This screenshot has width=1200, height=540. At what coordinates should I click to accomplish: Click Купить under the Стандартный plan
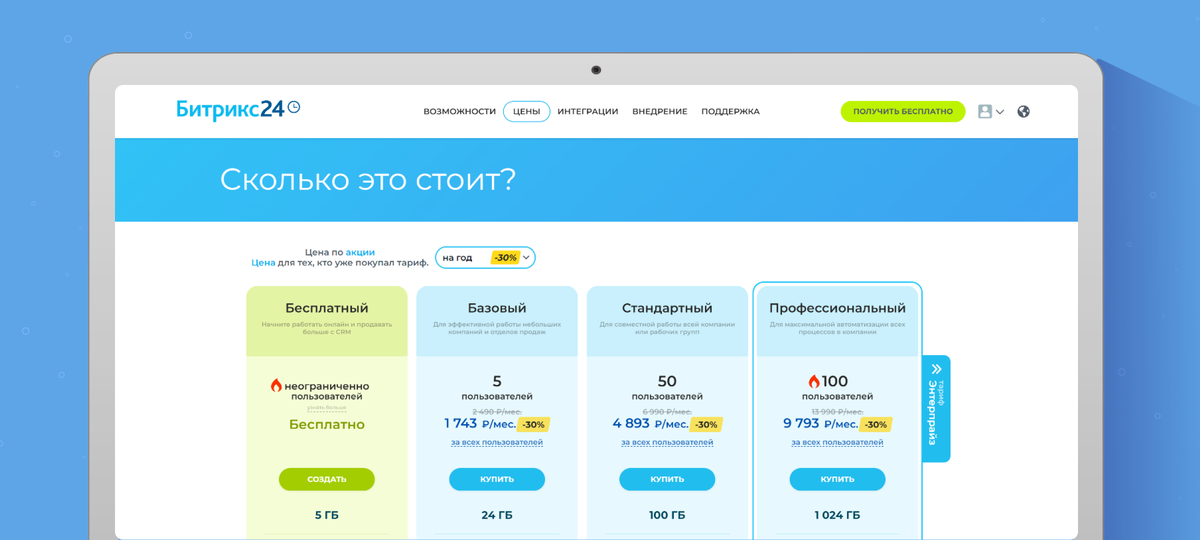(x=667, y=479)
